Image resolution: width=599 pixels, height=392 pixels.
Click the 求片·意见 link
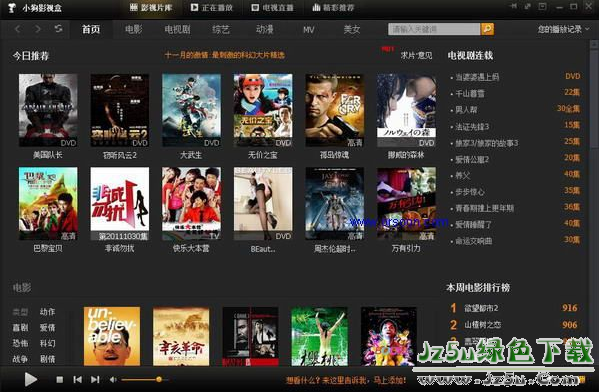pos(416,55)
